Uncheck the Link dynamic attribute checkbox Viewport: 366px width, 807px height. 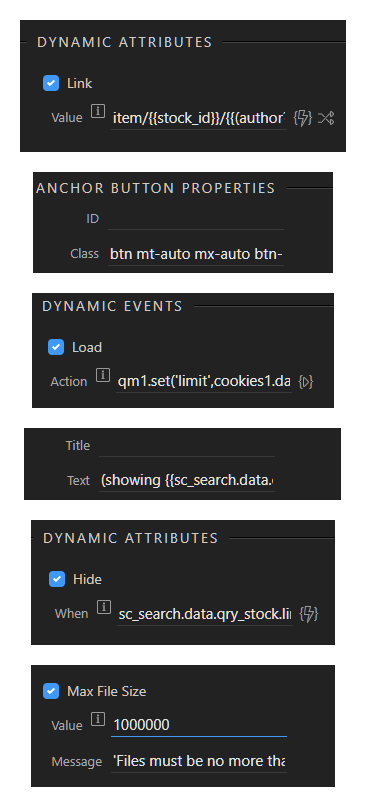tap(51, 83)
